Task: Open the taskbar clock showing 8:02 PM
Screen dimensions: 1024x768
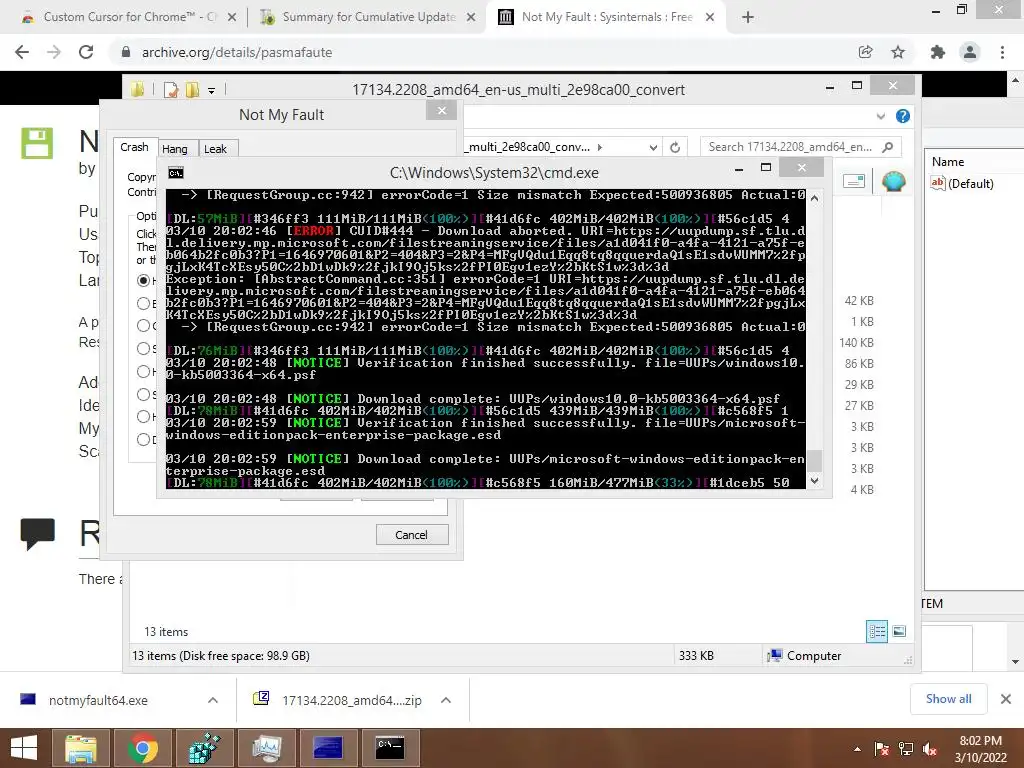Action: pyautogui.click(x=980, y=749)
